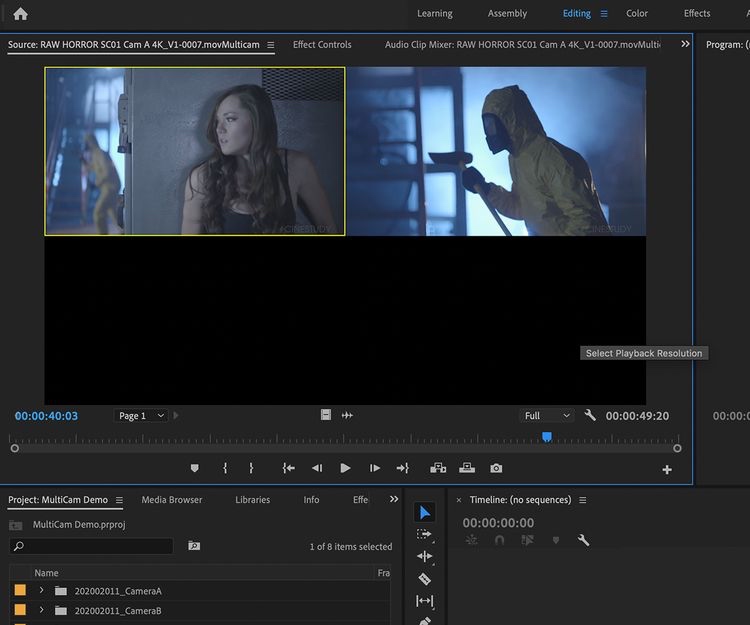Open Source monitor wrench settings

590,415
